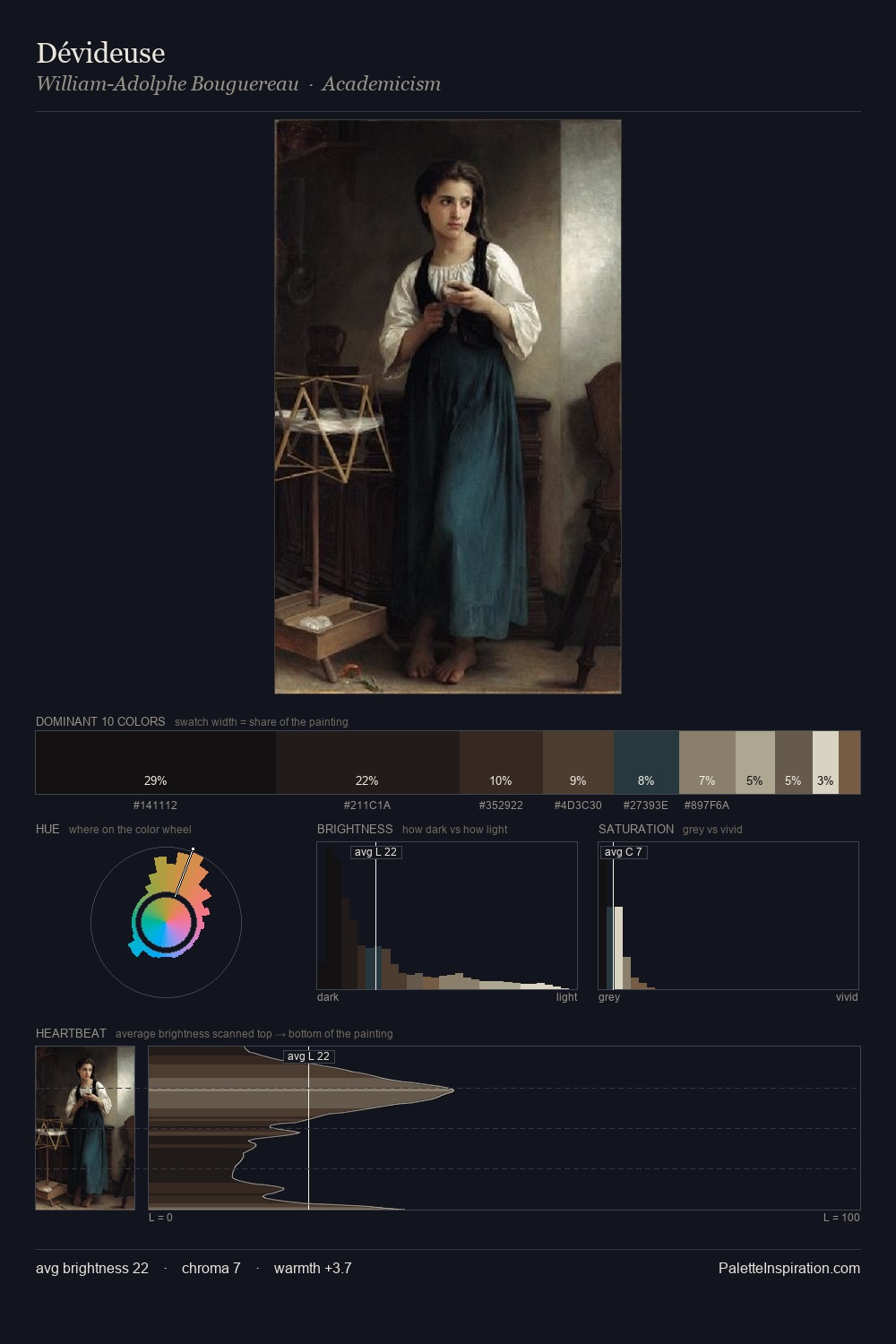
Task: Click 'avg brightness 22' in footer
Action: coord(92,1268)
